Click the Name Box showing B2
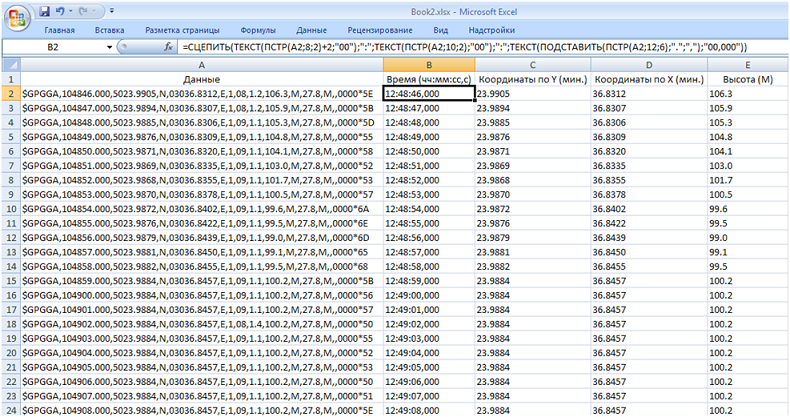Screen dimensions: 790x417 point(53,47)
